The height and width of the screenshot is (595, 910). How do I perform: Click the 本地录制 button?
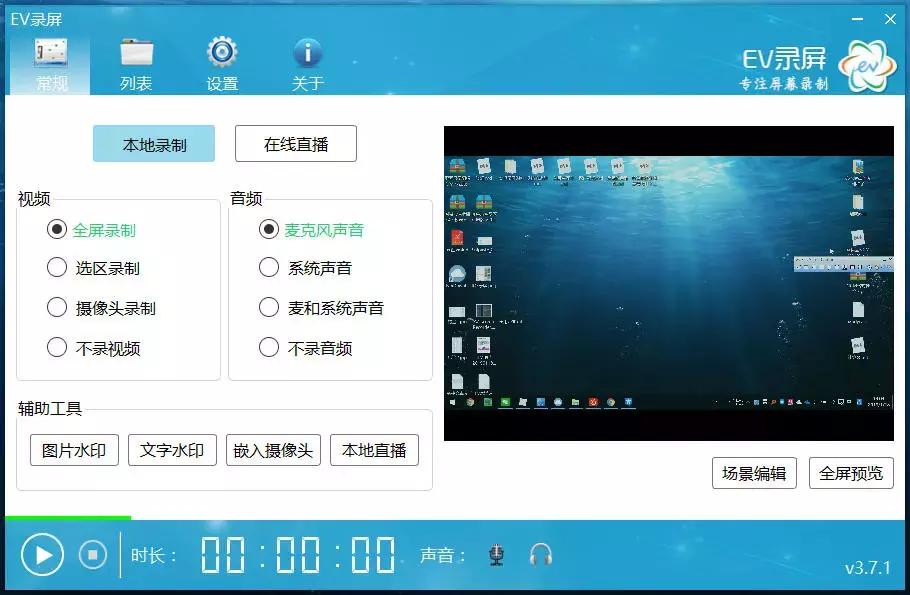point(153,143)
